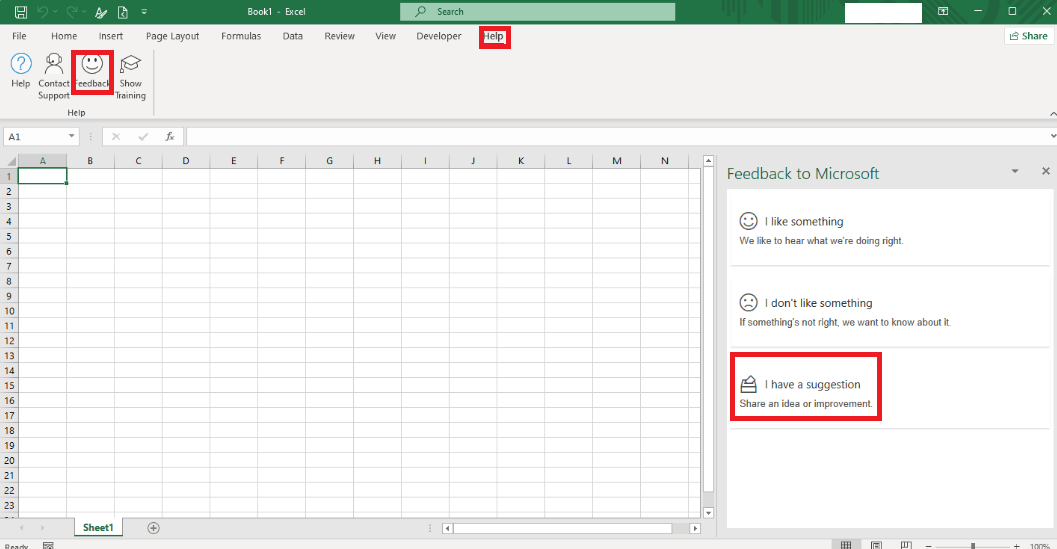This screenshot has height=549, width=1057.
Task: Click the Insert Function fx icon
Action: point(170,136)
